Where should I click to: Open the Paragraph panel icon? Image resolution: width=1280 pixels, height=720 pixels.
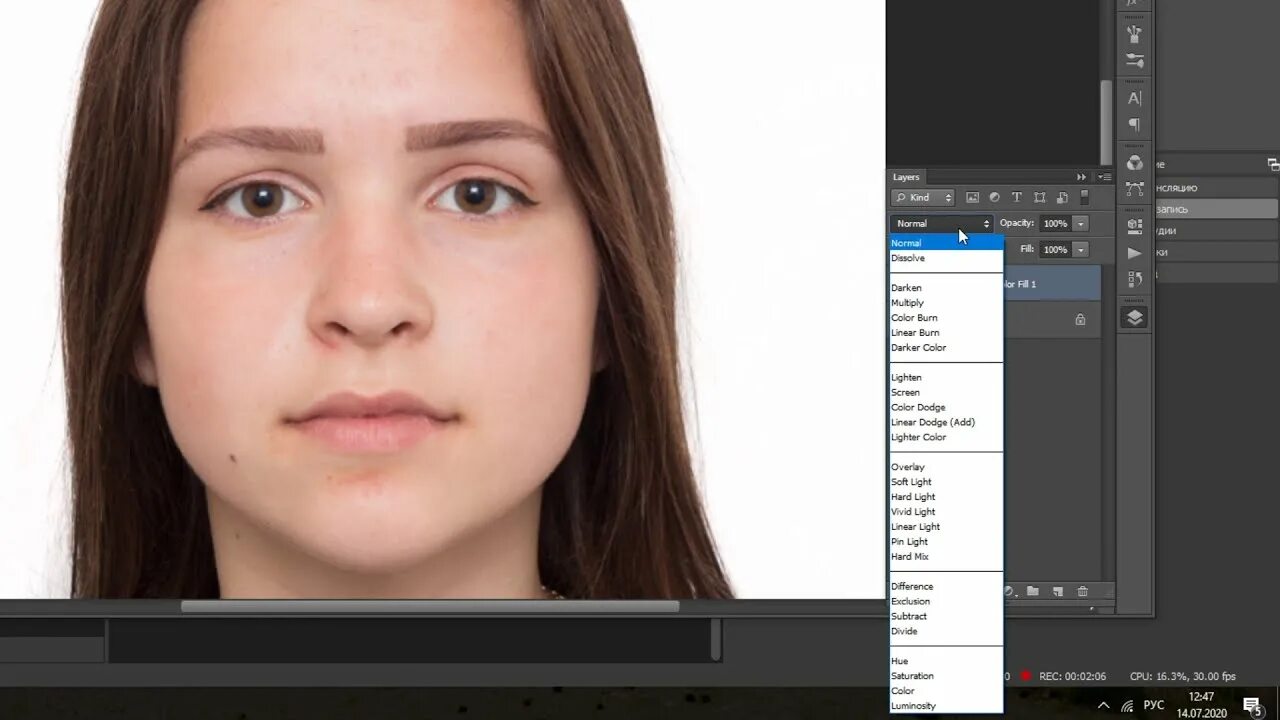click(1134, 125)
